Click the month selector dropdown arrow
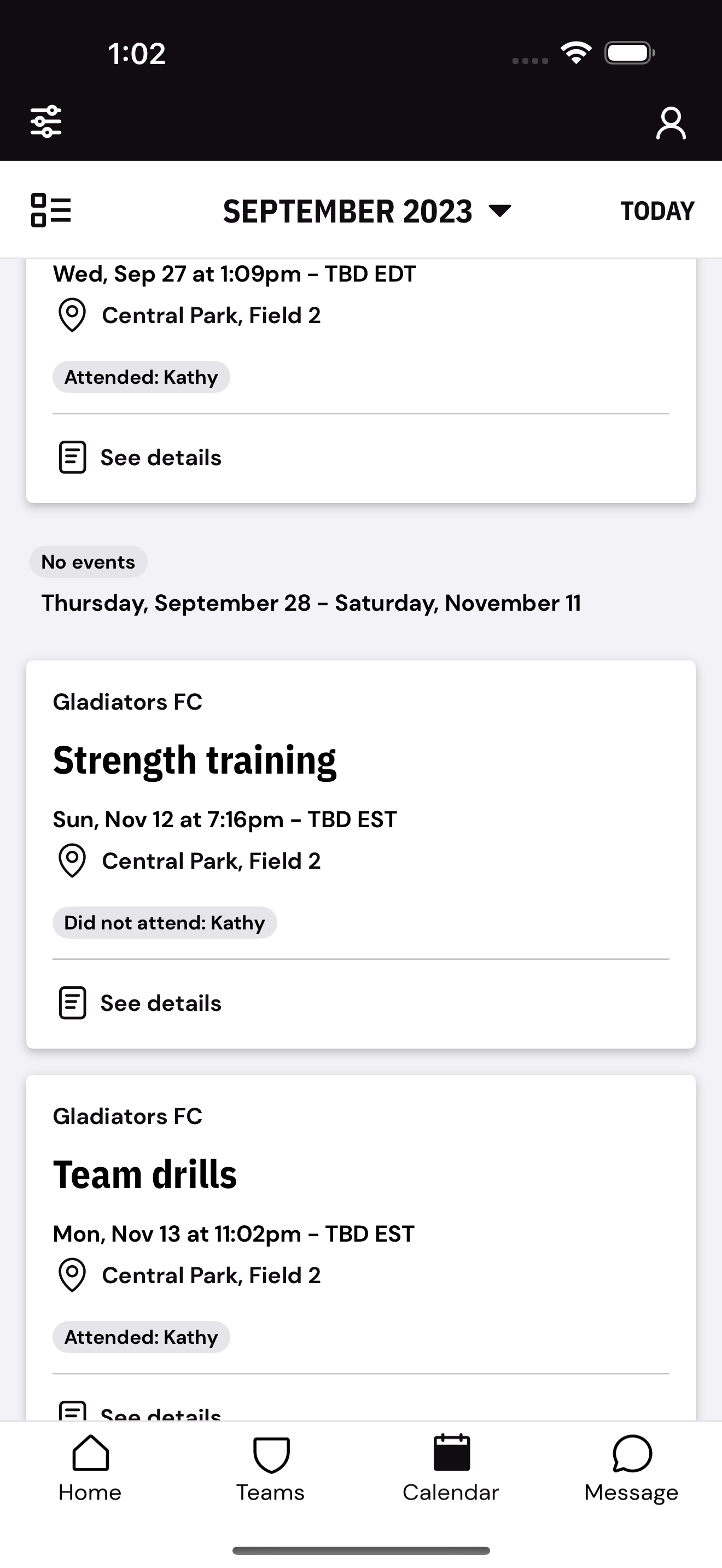 (500, 211)
